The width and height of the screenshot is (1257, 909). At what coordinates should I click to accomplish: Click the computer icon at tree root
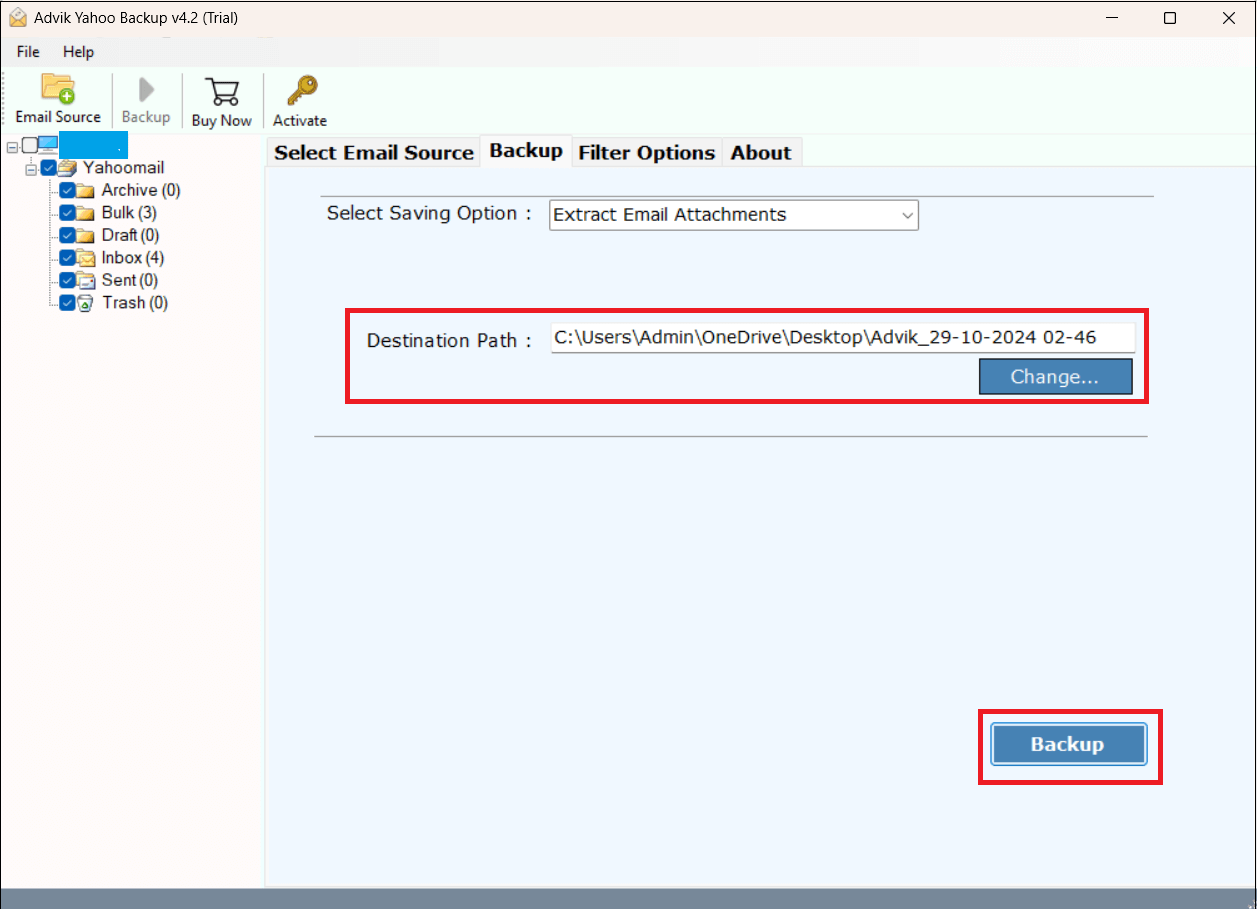(47, 146)
